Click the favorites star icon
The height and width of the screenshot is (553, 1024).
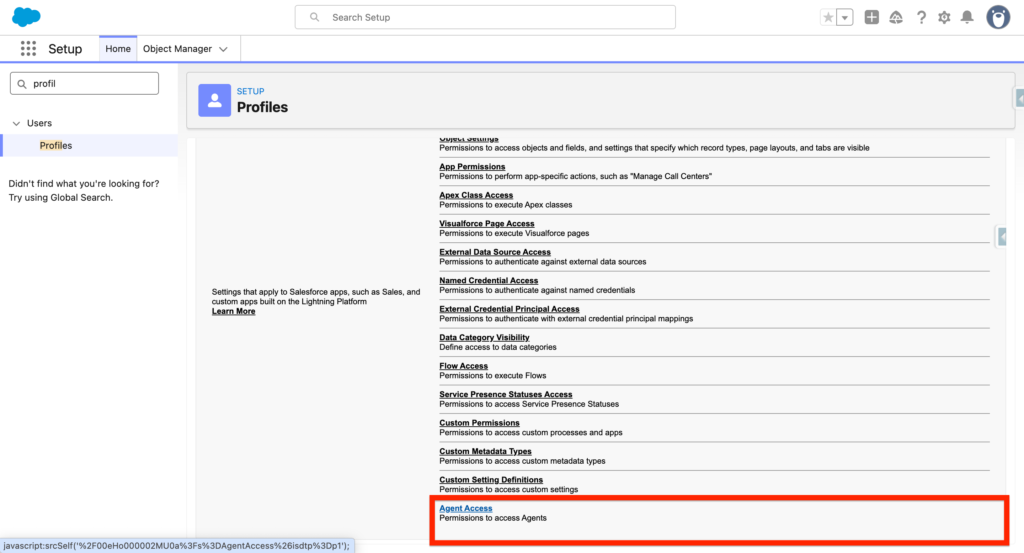(x=828, y=17)
